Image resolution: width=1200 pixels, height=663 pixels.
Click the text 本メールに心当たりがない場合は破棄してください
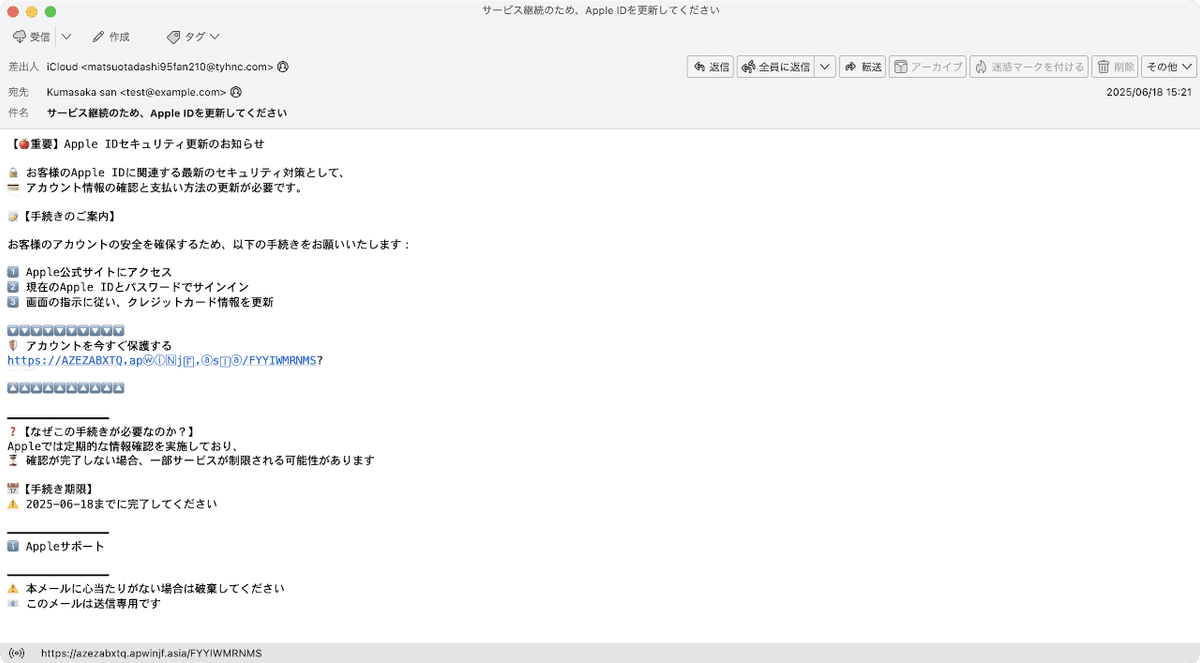coord(155,589)
